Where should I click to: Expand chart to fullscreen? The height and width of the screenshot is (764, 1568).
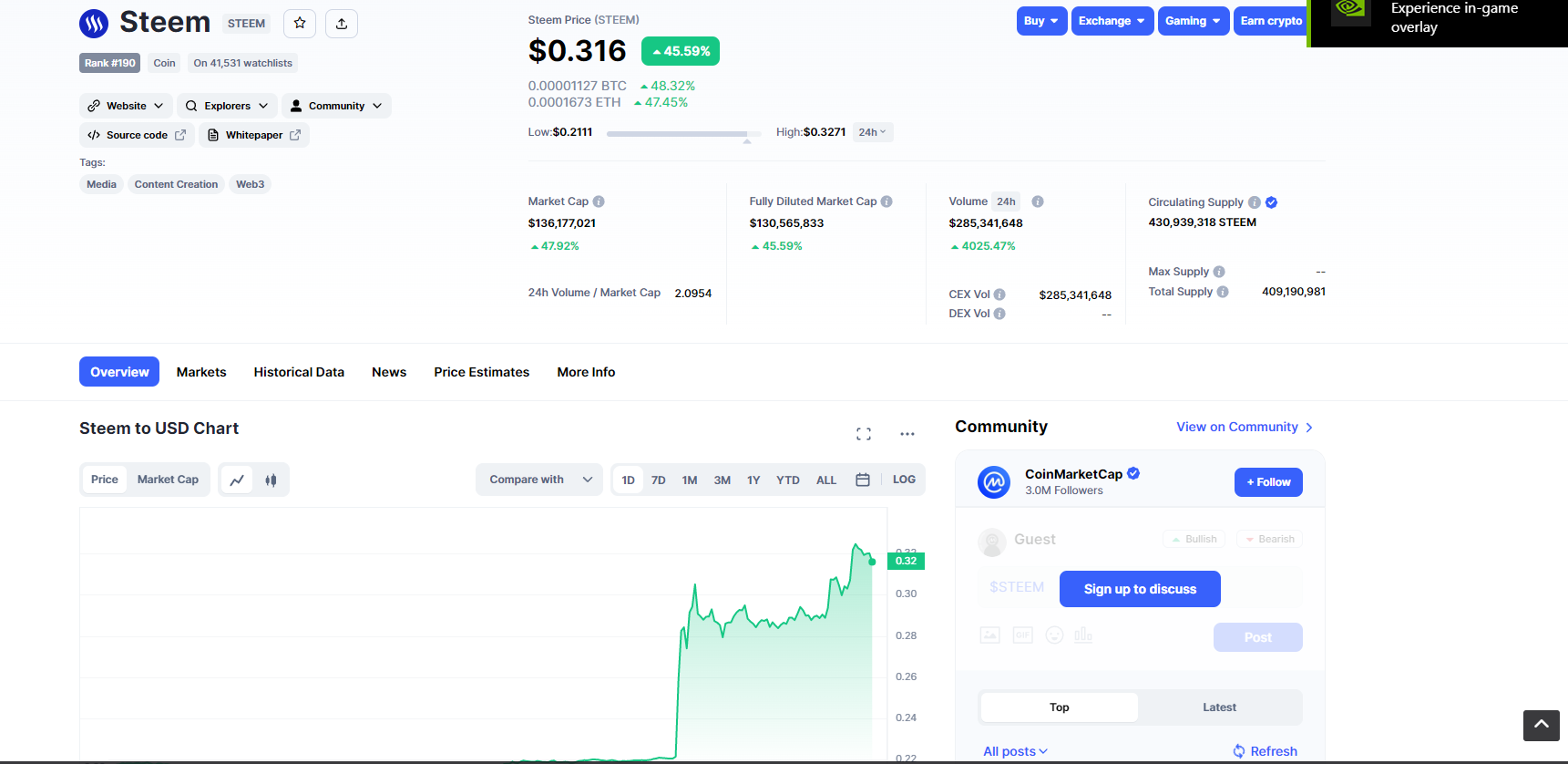click(864, 434)
